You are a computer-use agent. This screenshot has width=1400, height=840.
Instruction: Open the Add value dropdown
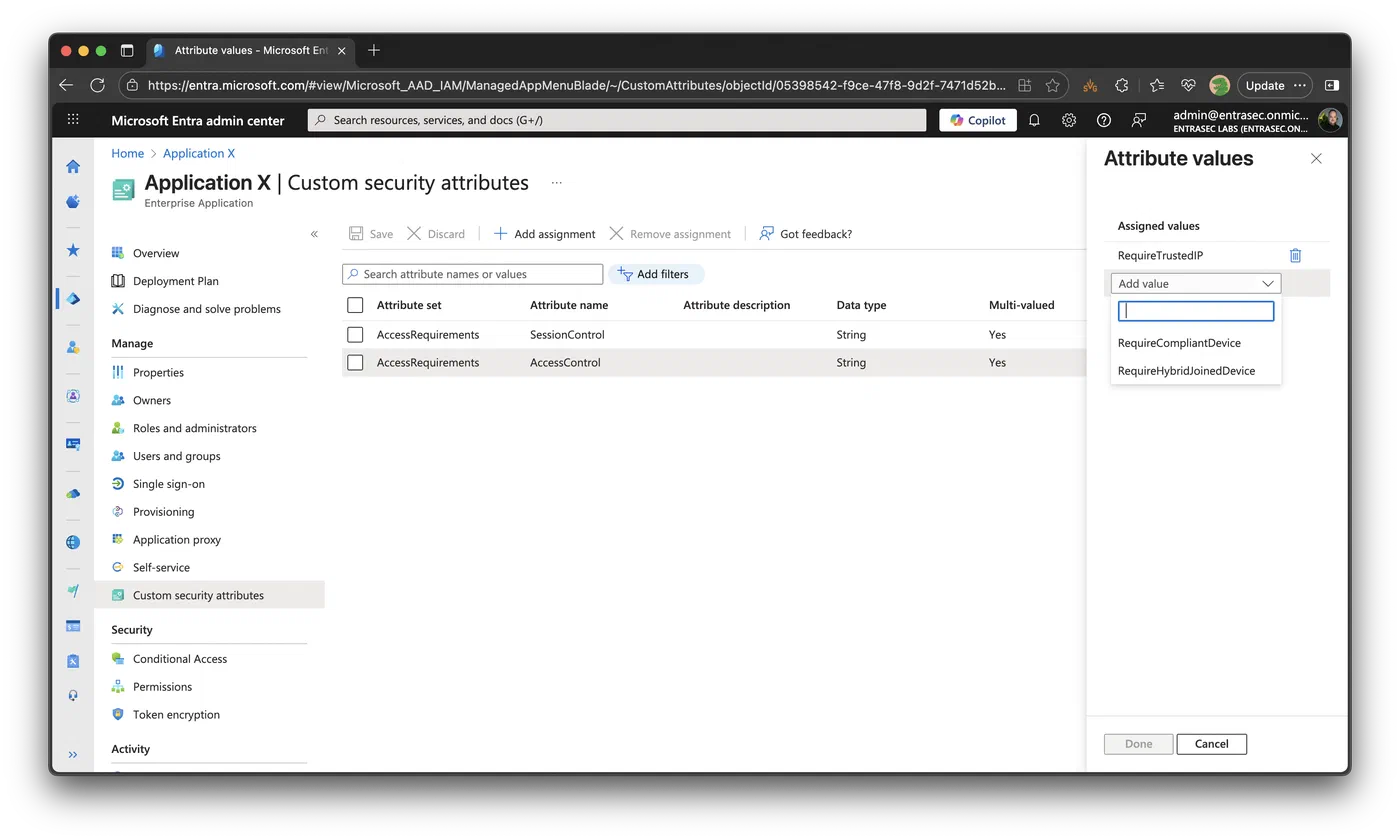click(1196, 284)
